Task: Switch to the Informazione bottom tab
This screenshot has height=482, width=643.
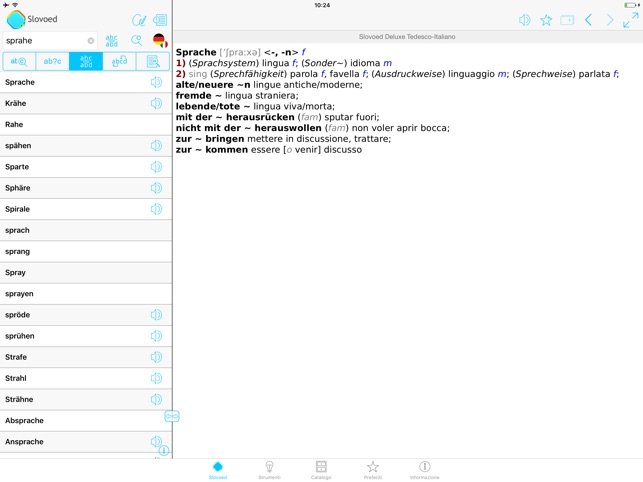Action: point(424,470)
